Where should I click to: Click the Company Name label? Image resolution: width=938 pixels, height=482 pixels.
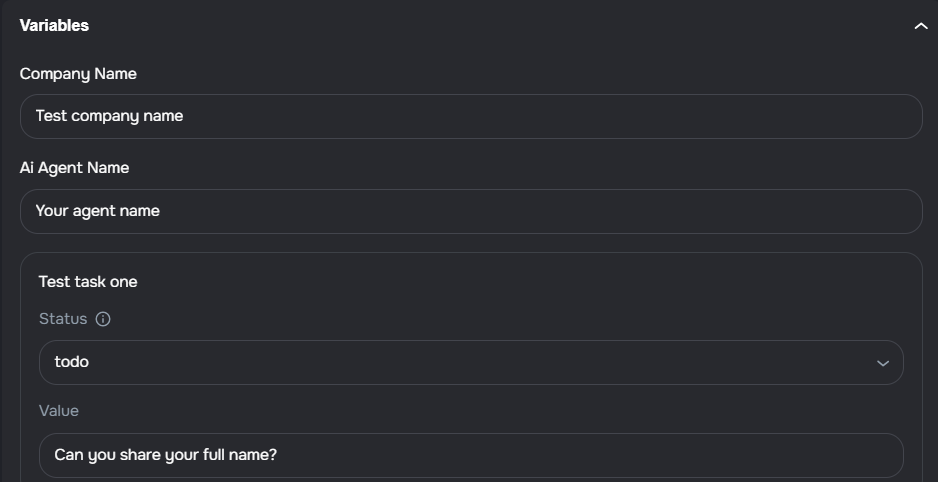point(78,74)
